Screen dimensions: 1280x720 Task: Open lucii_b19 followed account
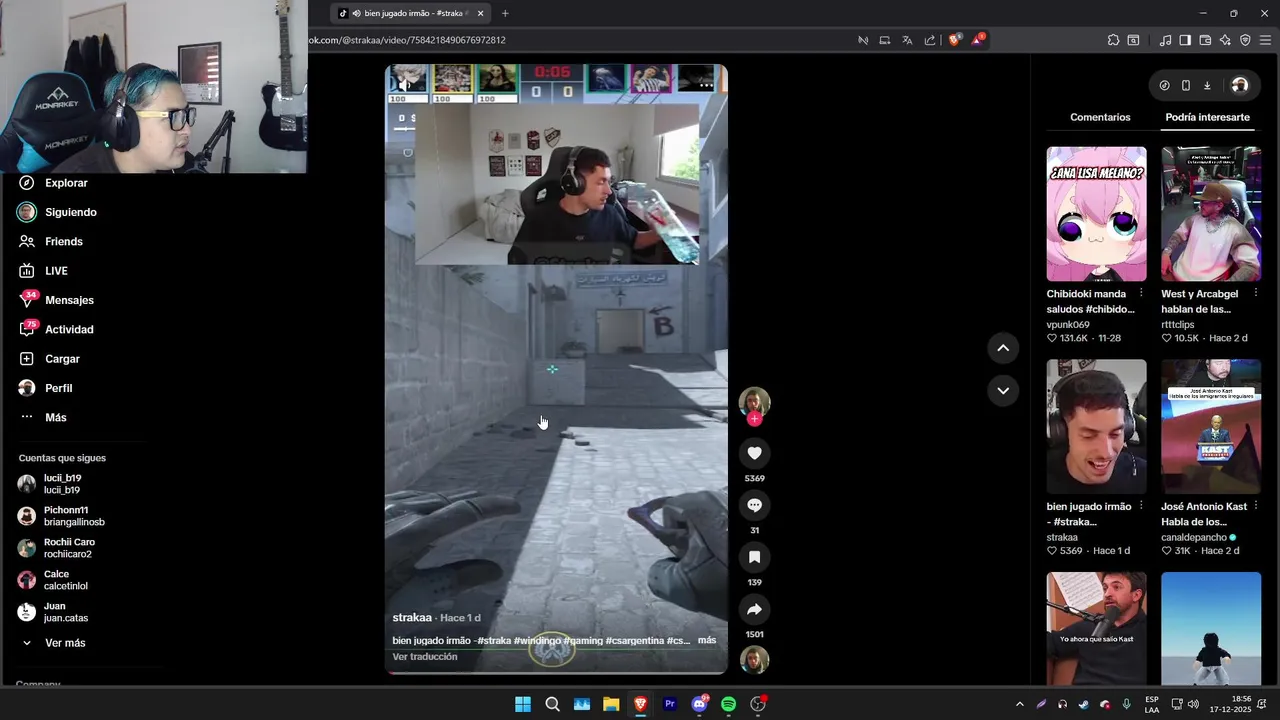62,484
